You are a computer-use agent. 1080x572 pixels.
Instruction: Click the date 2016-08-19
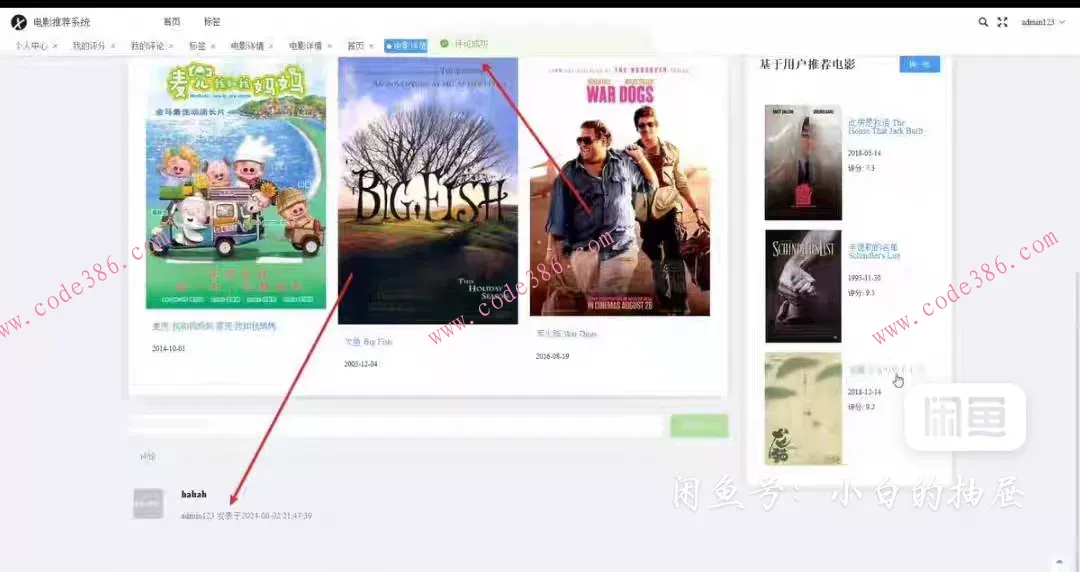[x=552, y=356]
